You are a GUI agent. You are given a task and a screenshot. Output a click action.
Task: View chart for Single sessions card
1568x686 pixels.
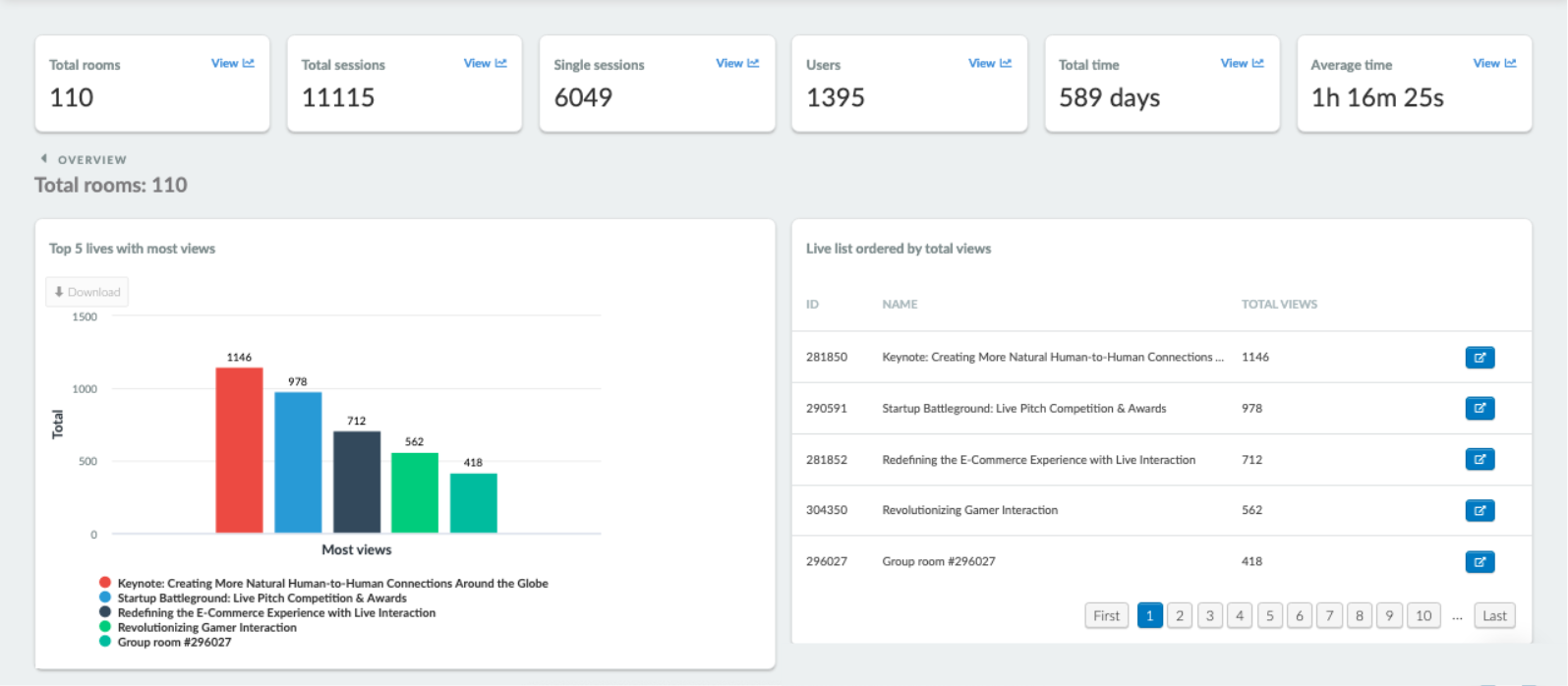pyautogui.click(x=737, y=63)
